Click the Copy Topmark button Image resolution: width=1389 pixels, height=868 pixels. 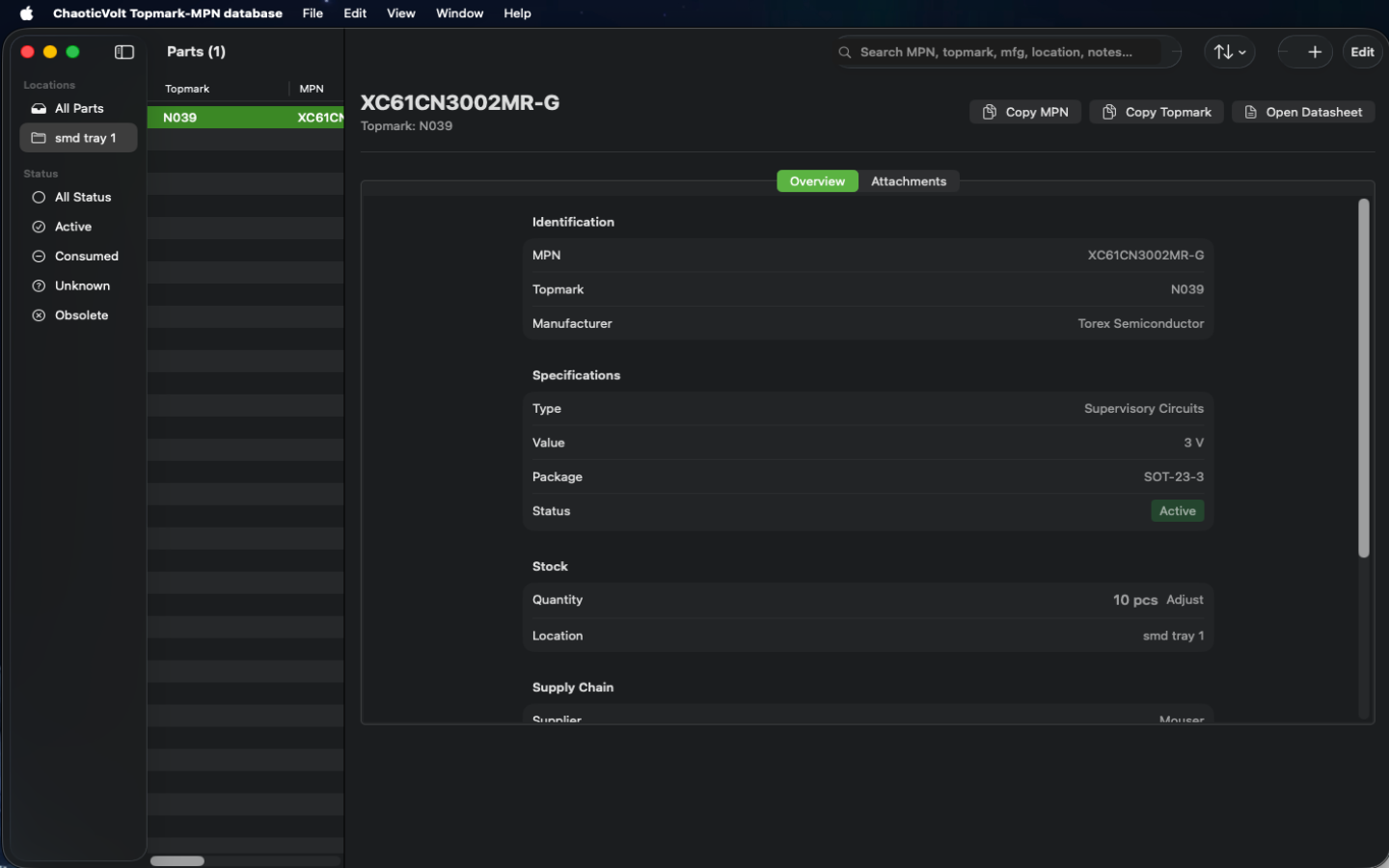[x=1157, y=112]
